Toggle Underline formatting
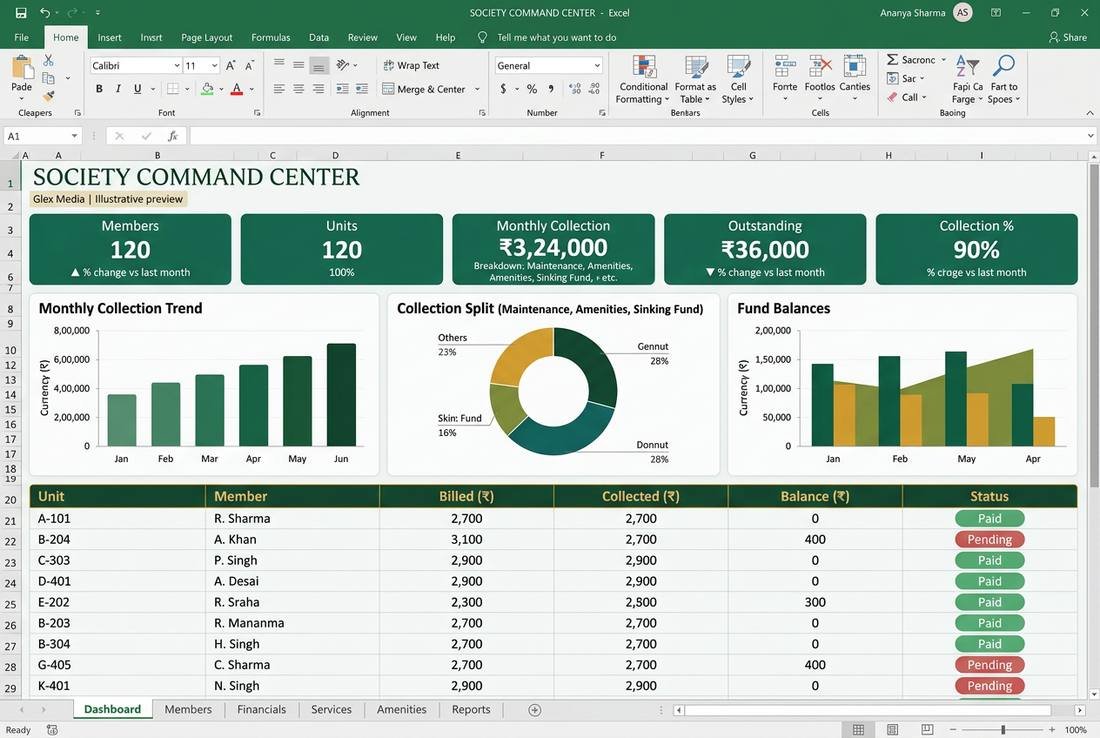Viewport: 1100px width, 738px height. point(138,88)
